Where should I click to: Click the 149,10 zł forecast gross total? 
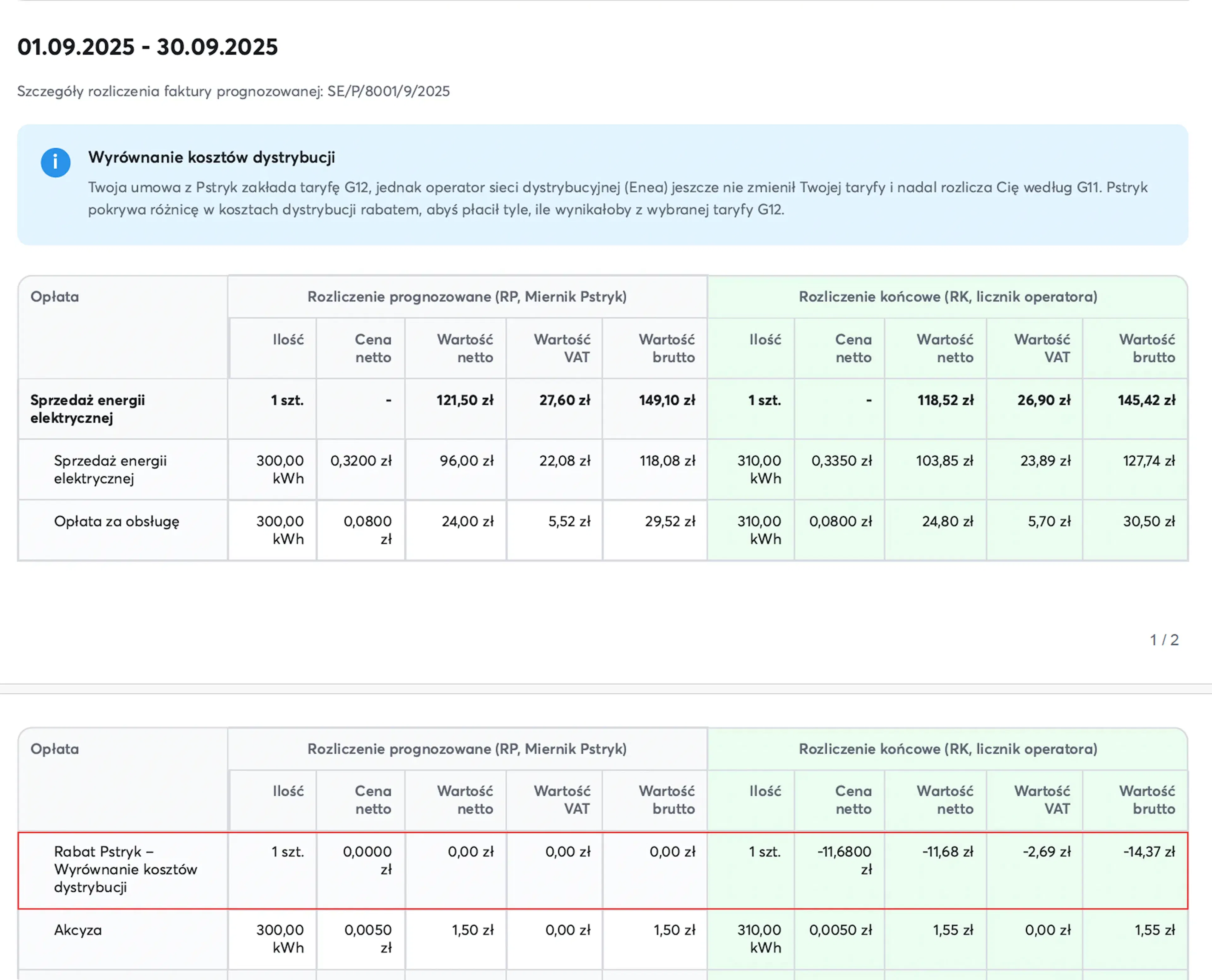coord(667,400)
